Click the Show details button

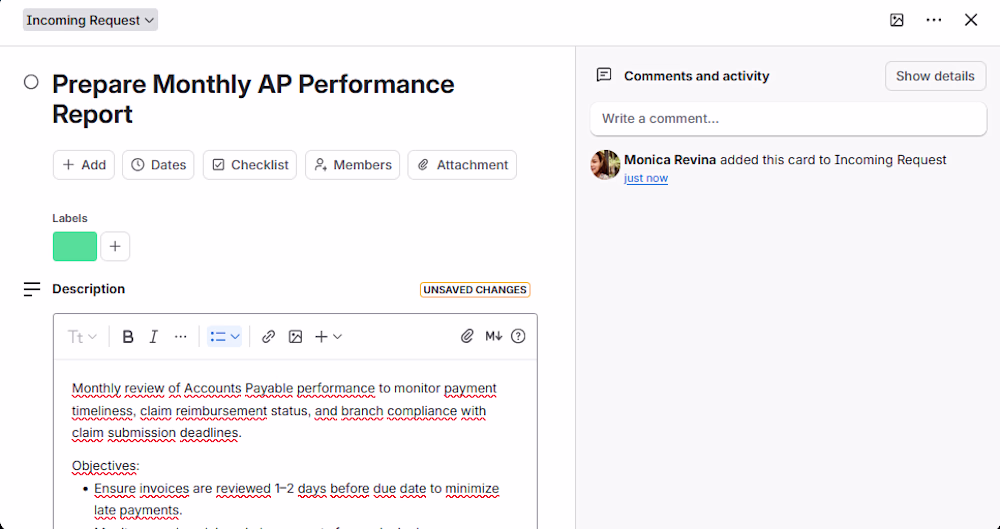pyautogui.click(x=935, y=76)
